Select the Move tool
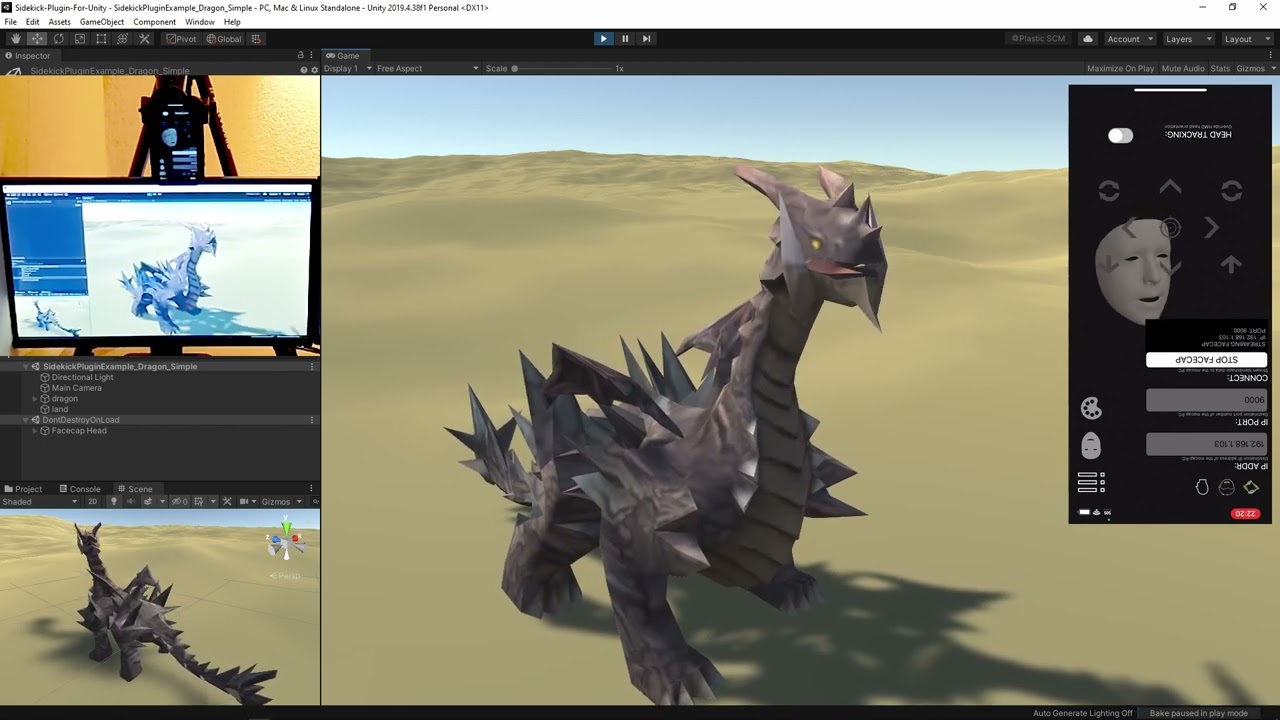The width and height of the screenshot is (1280, 720). 37,39
